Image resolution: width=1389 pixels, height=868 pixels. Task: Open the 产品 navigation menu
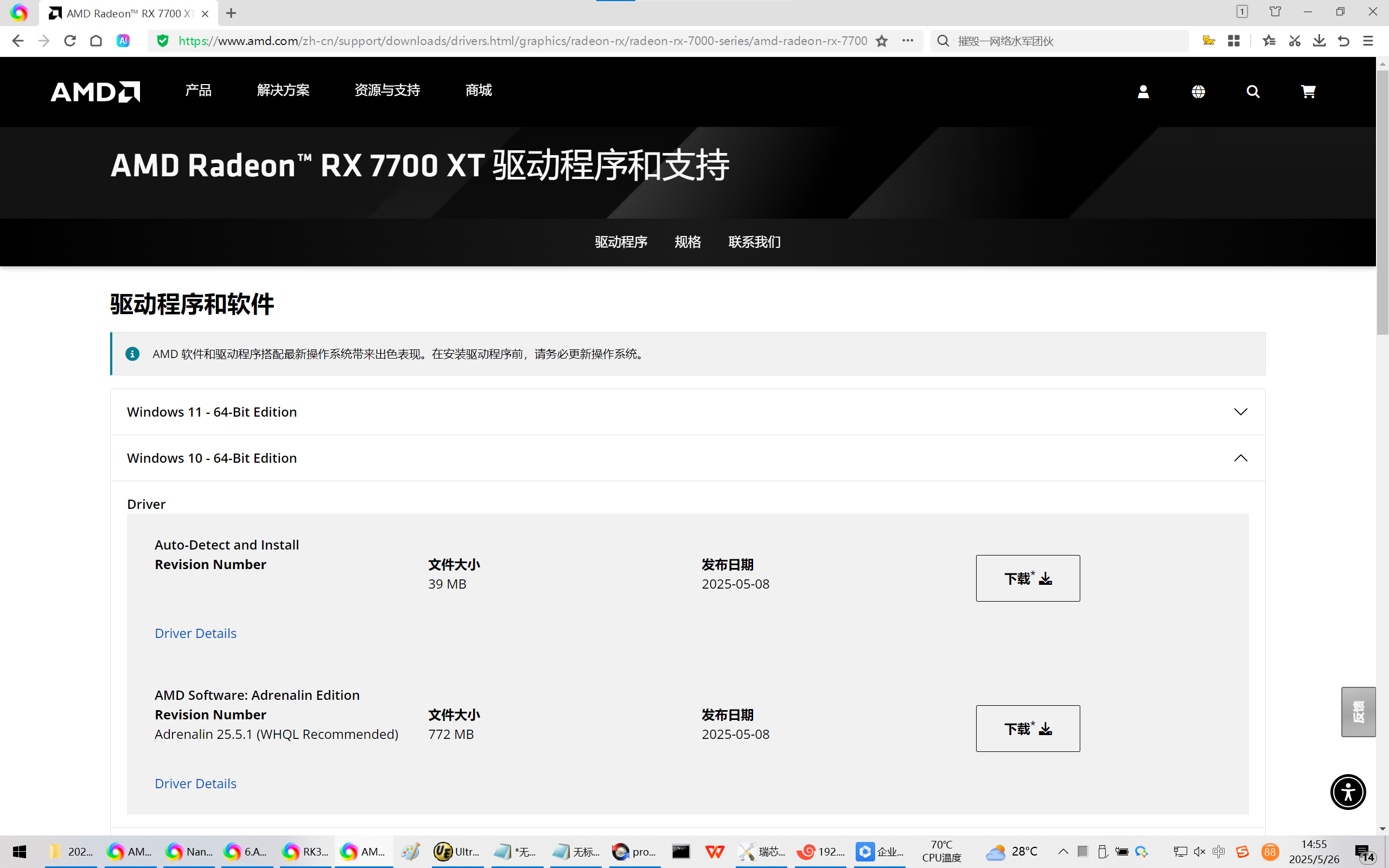coord(198,90)
